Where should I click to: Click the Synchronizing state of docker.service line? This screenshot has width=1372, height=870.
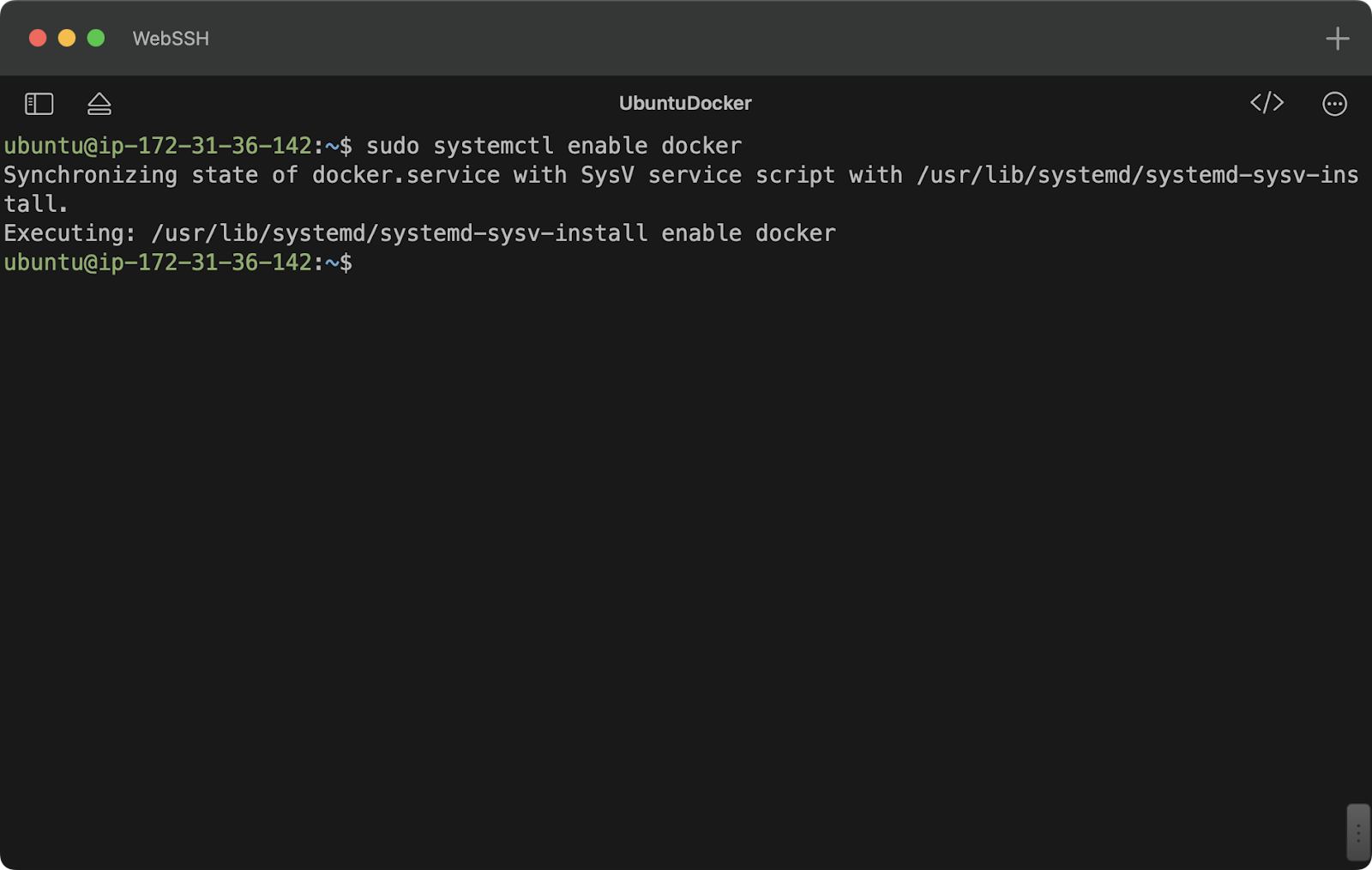pyautogui.click(x=681, y=175)
